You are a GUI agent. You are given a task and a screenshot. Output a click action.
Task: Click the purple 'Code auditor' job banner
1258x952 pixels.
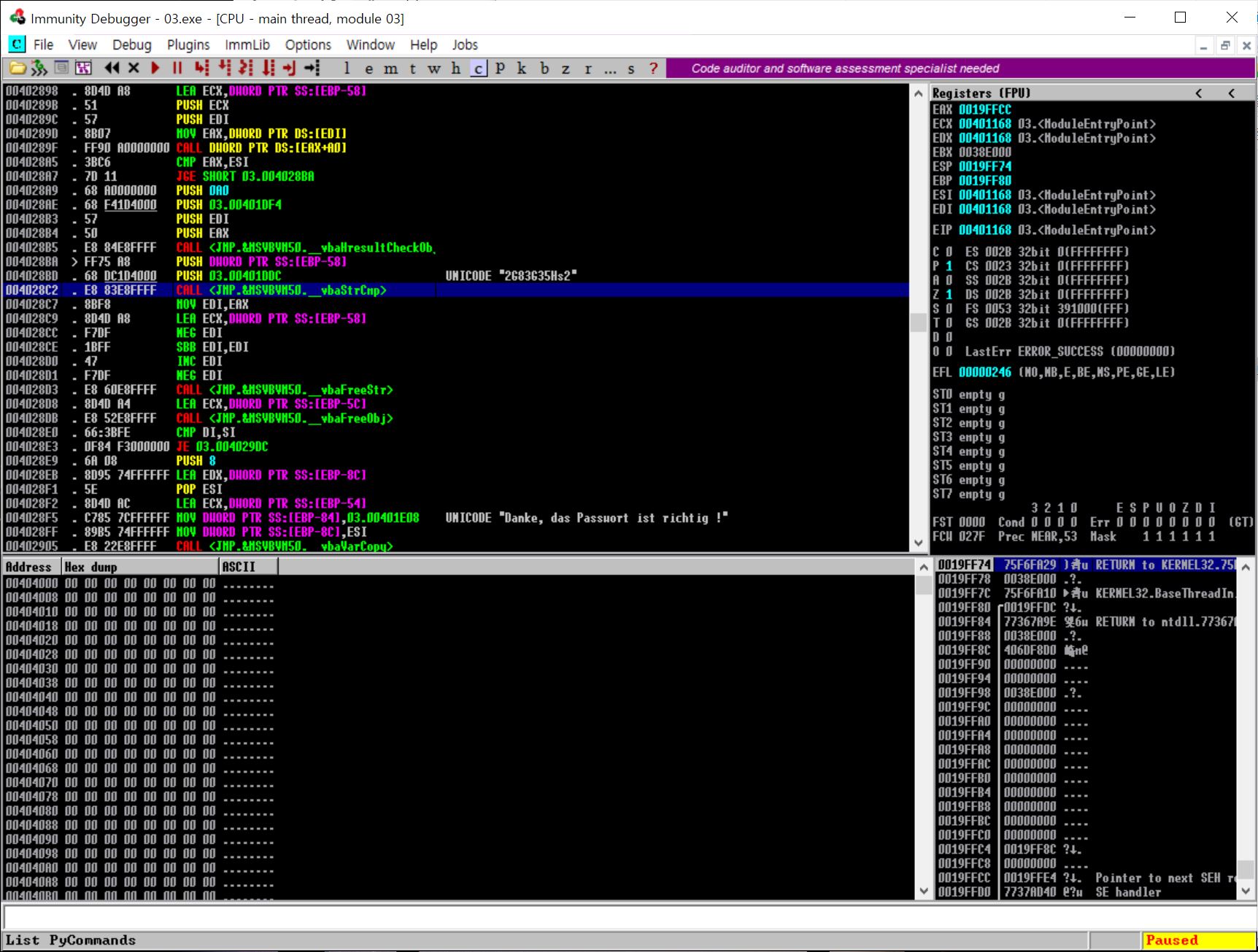tap(960, 69)
